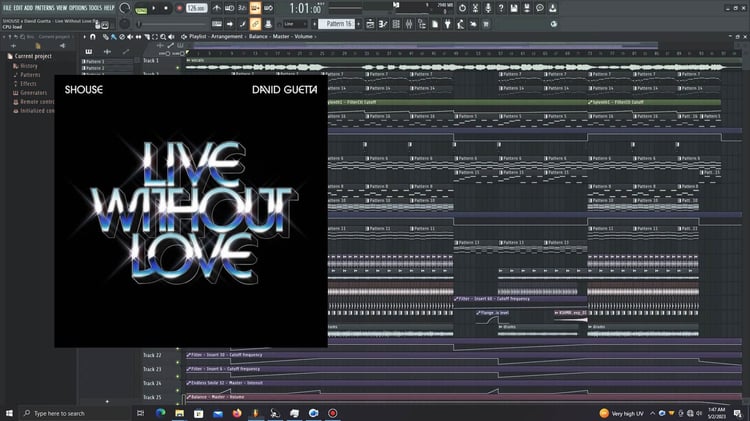Open the Pattern 16 selector

coord(339,24)
